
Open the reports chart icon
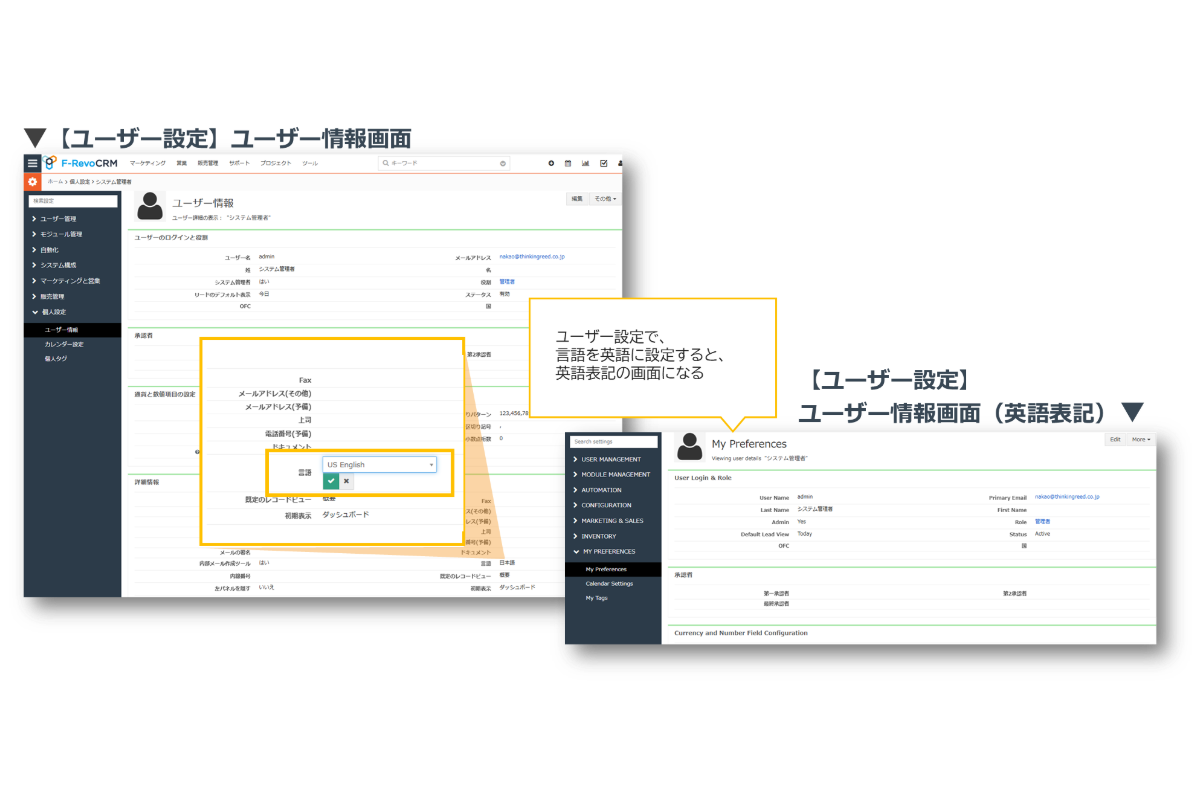click(x=586, y=163)
